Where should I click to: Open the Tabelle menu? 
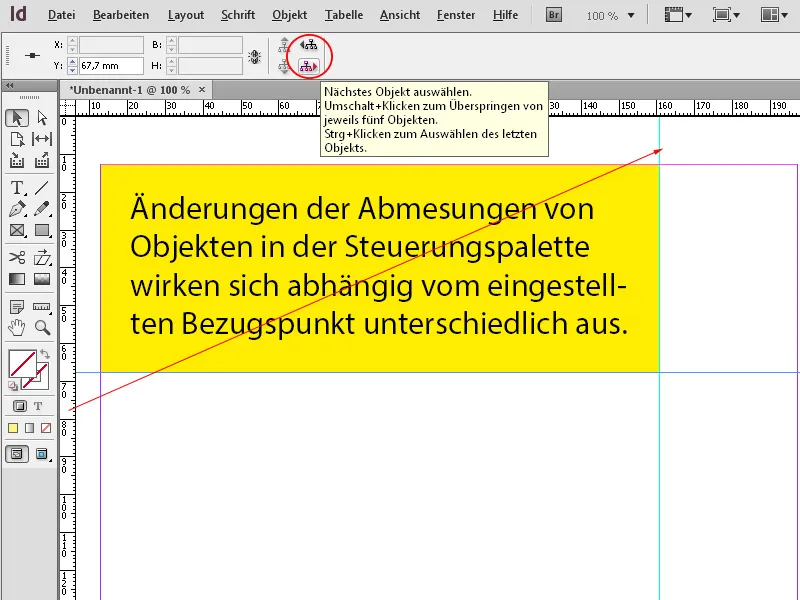[344, 15]
